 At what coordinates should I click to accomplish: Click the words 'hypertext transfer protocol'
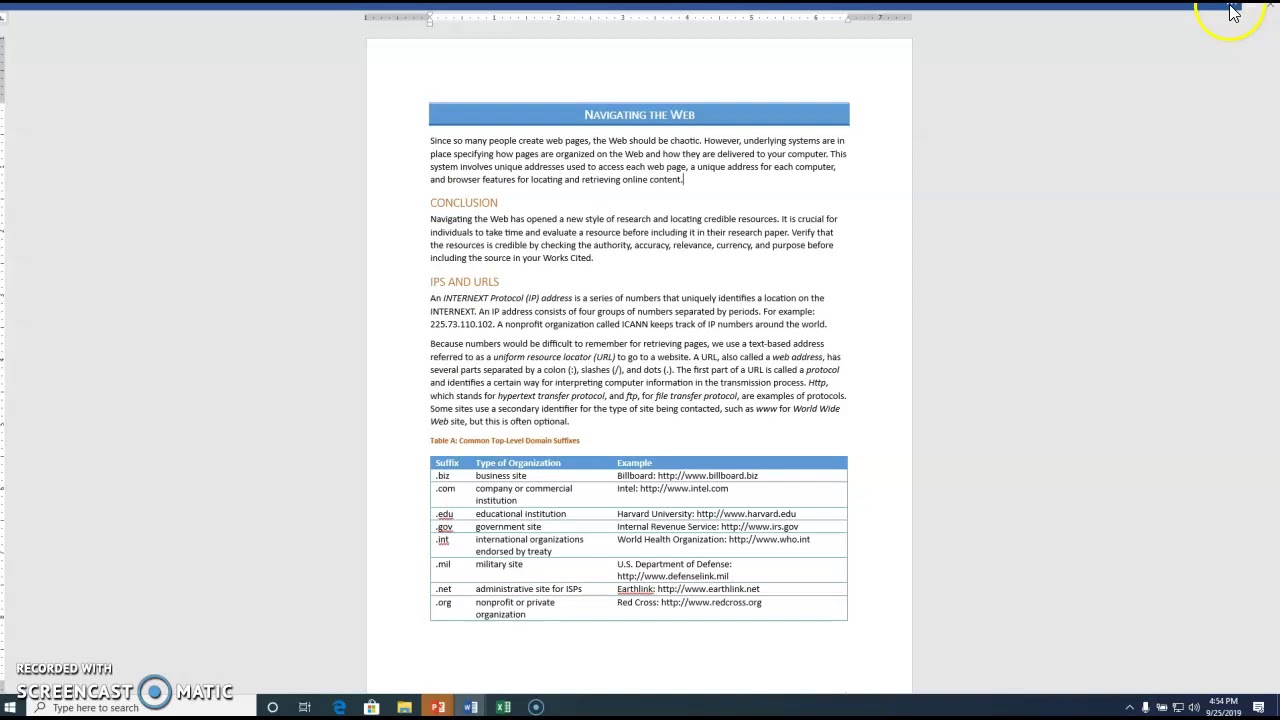pyautogui.click(x=551, y=396)
